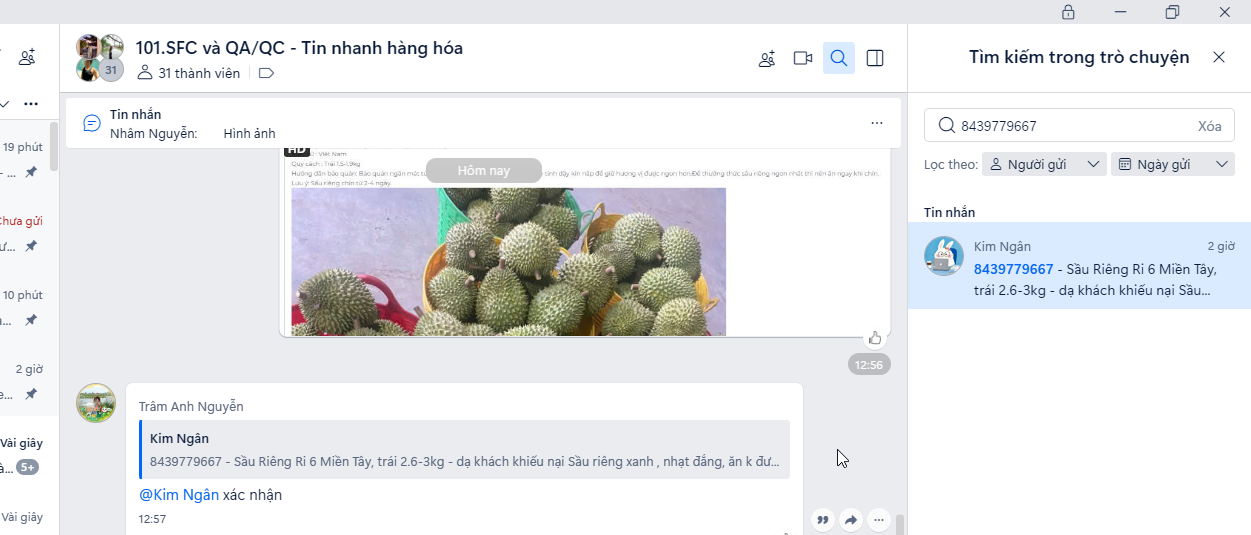Click sender name Trâm Anh Nguyễn
The width and height of the screenshot is (1251, 535).
pos(191,406)
